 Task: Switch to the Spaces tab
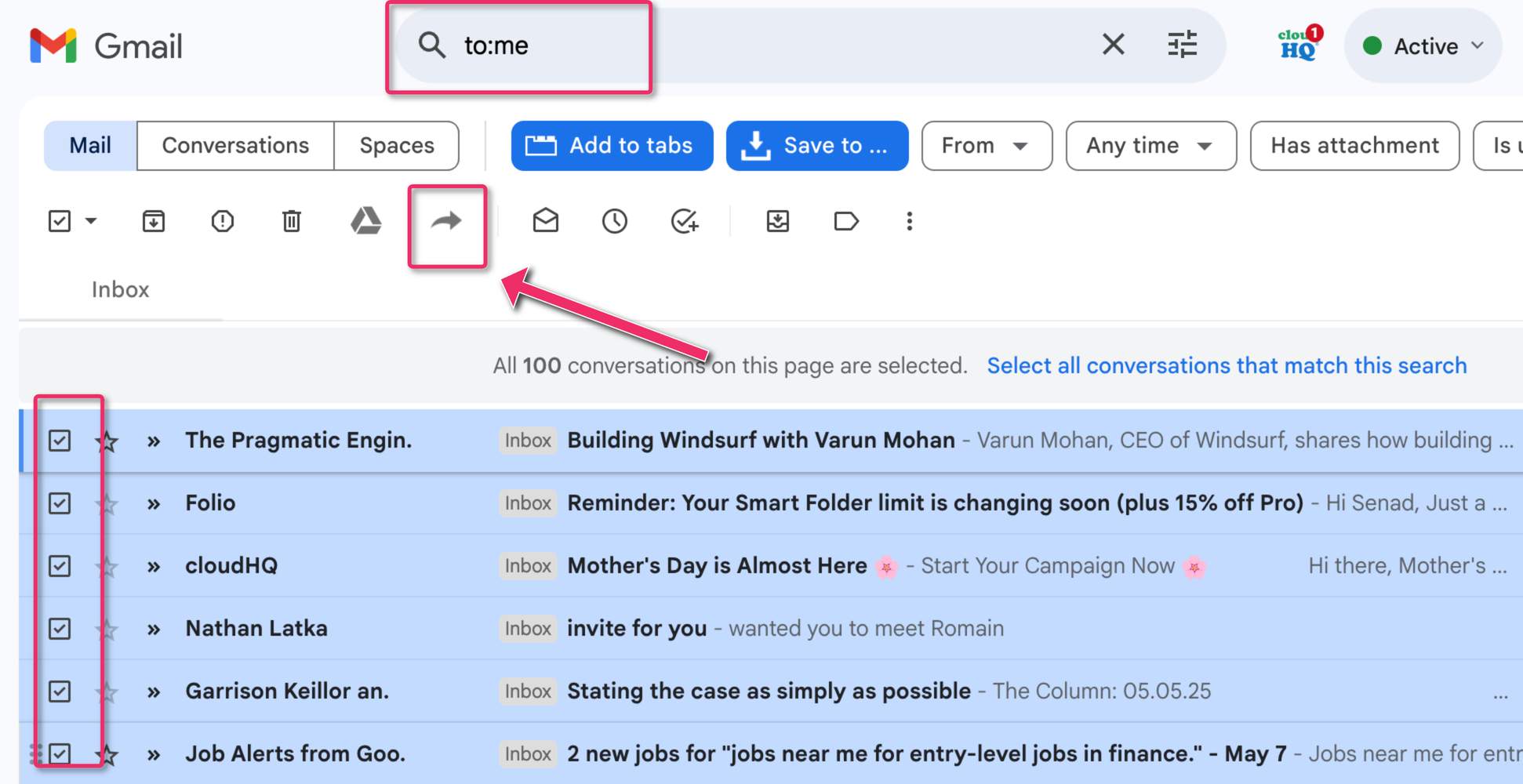click(x=397, y=146)
